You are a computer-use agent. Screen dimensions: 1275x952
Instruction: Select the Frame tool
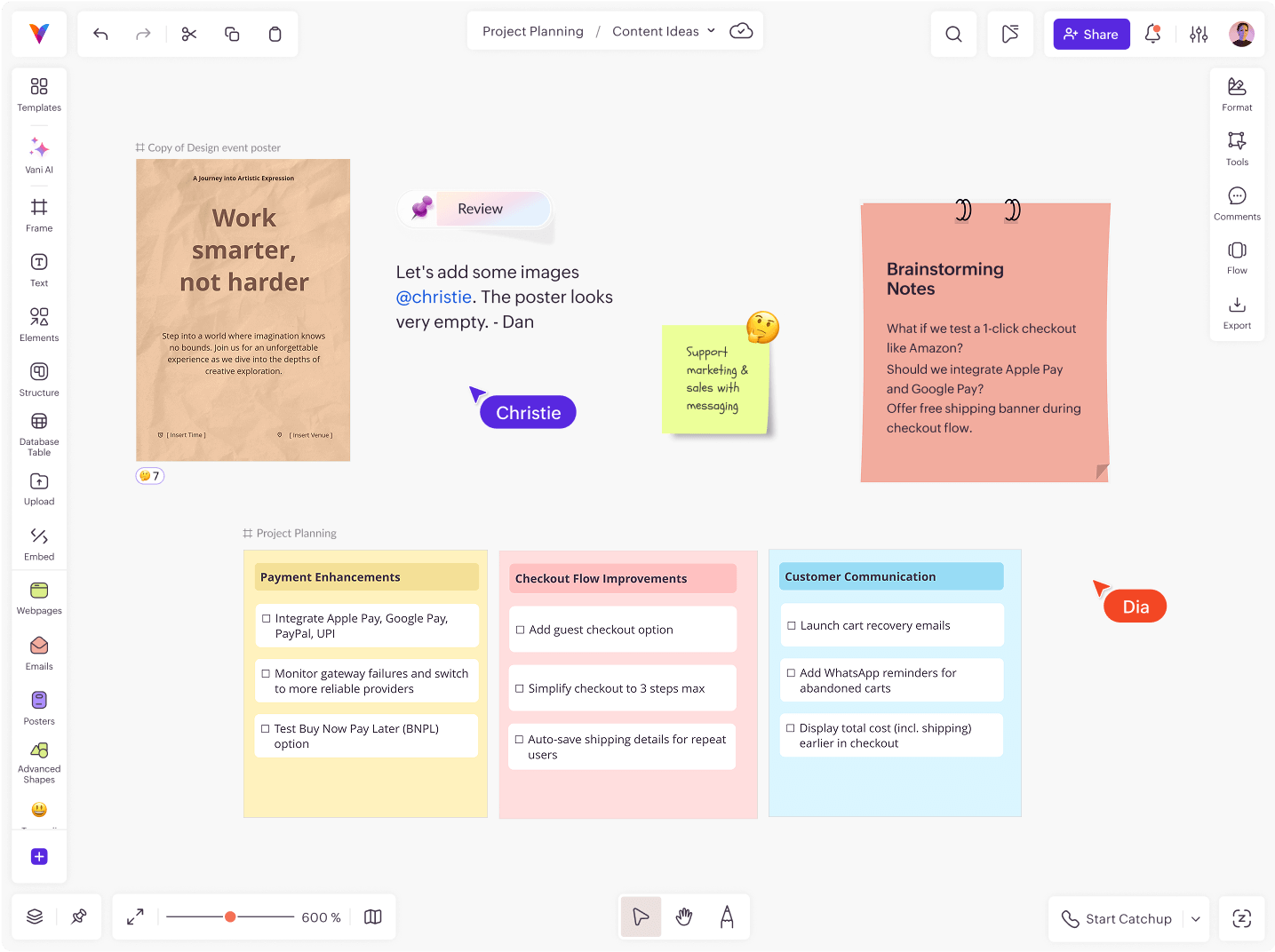(x=38, y=213)
